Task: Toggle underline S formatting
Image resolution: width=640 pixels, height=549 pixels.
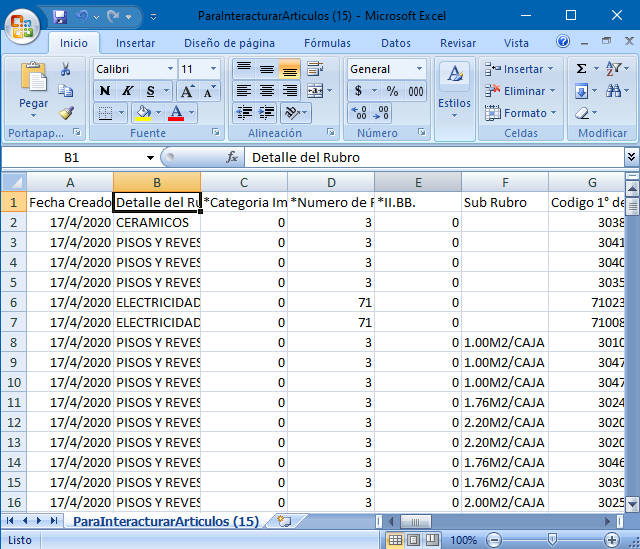Action: point(151,91)
